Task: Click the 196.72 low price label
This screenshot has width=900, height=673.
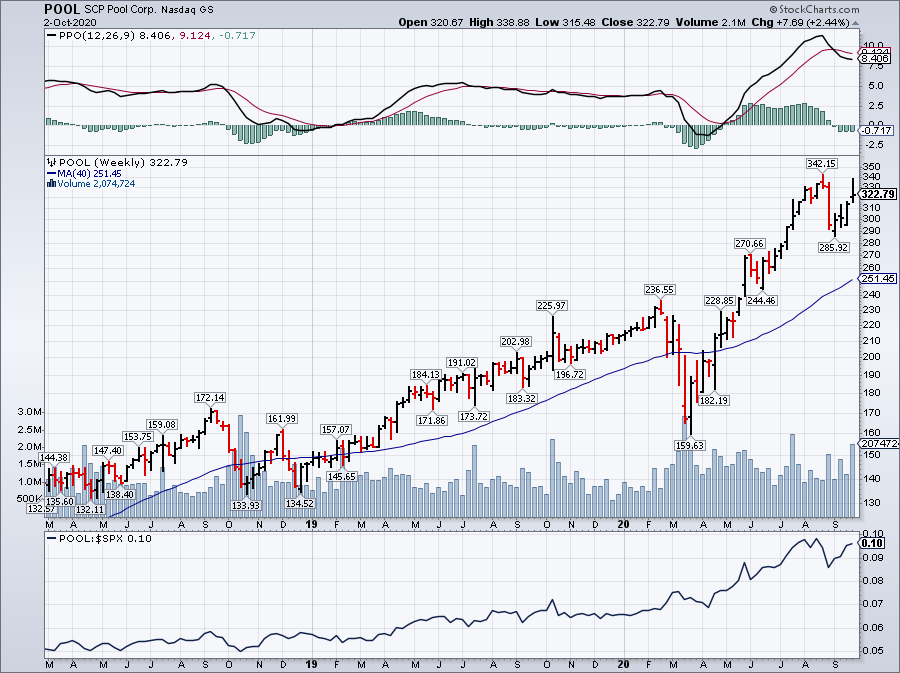Action: pos(569,374)
